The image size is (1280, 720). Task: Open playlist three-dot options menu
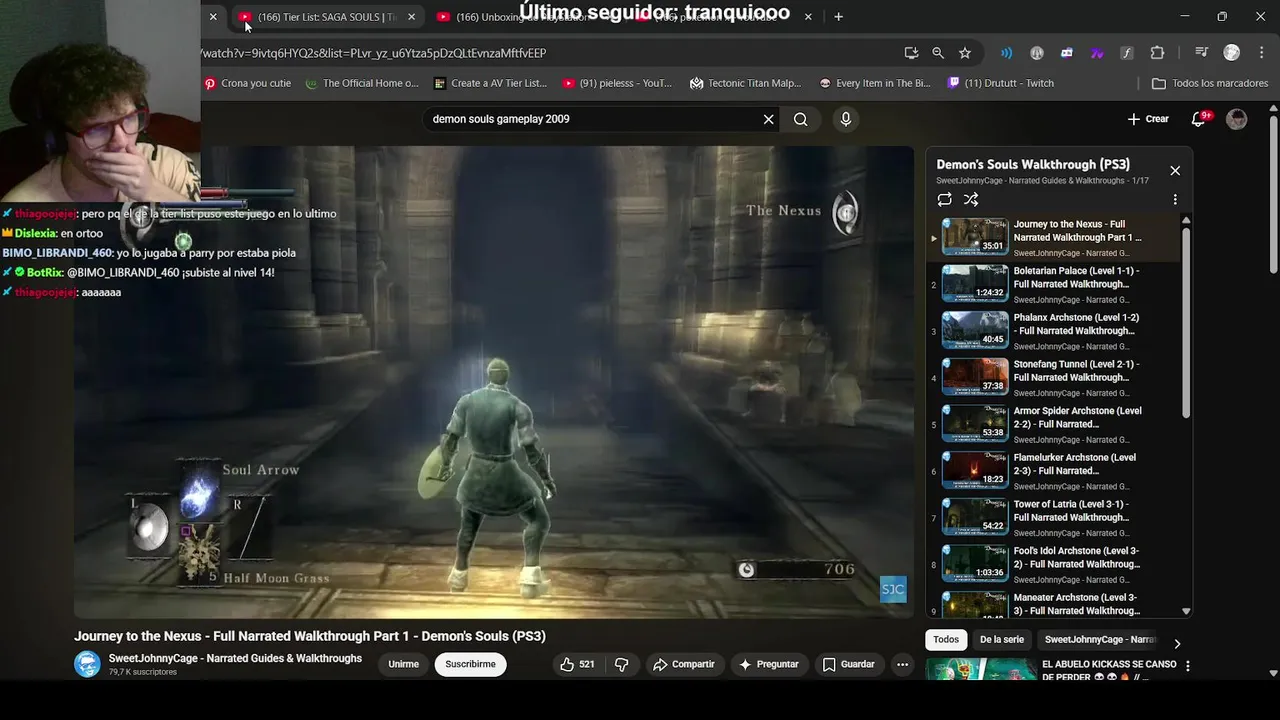[1175, 200]
